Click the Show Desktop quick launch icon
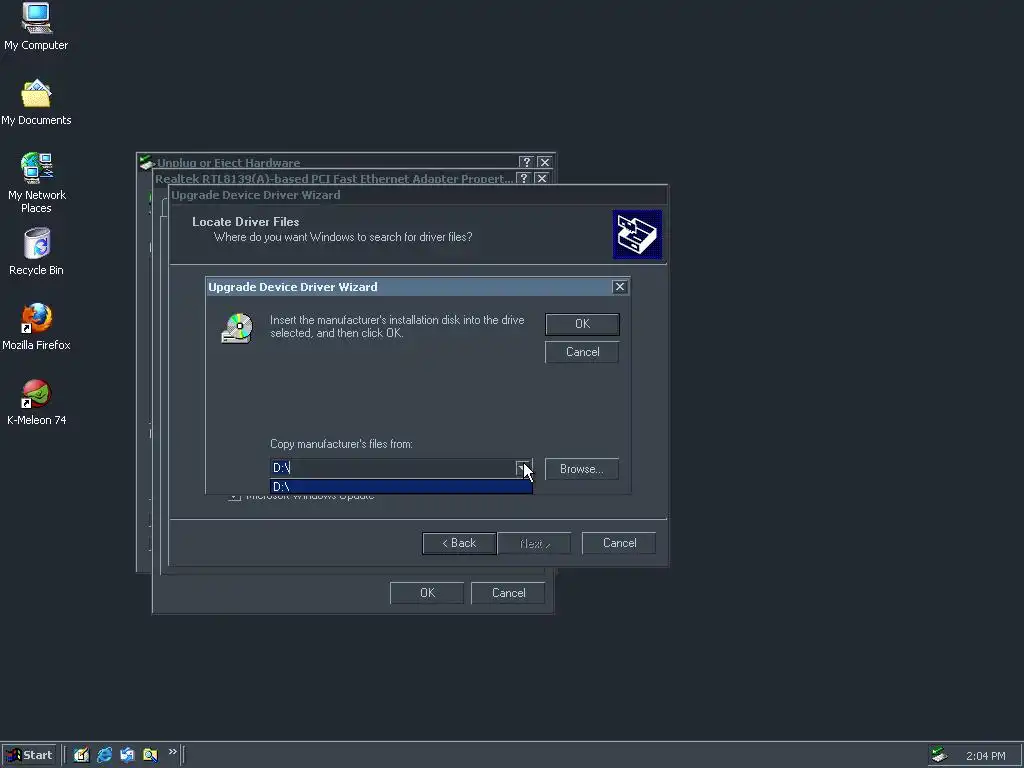Screen dimensions: 1024x768 [82, 755]
